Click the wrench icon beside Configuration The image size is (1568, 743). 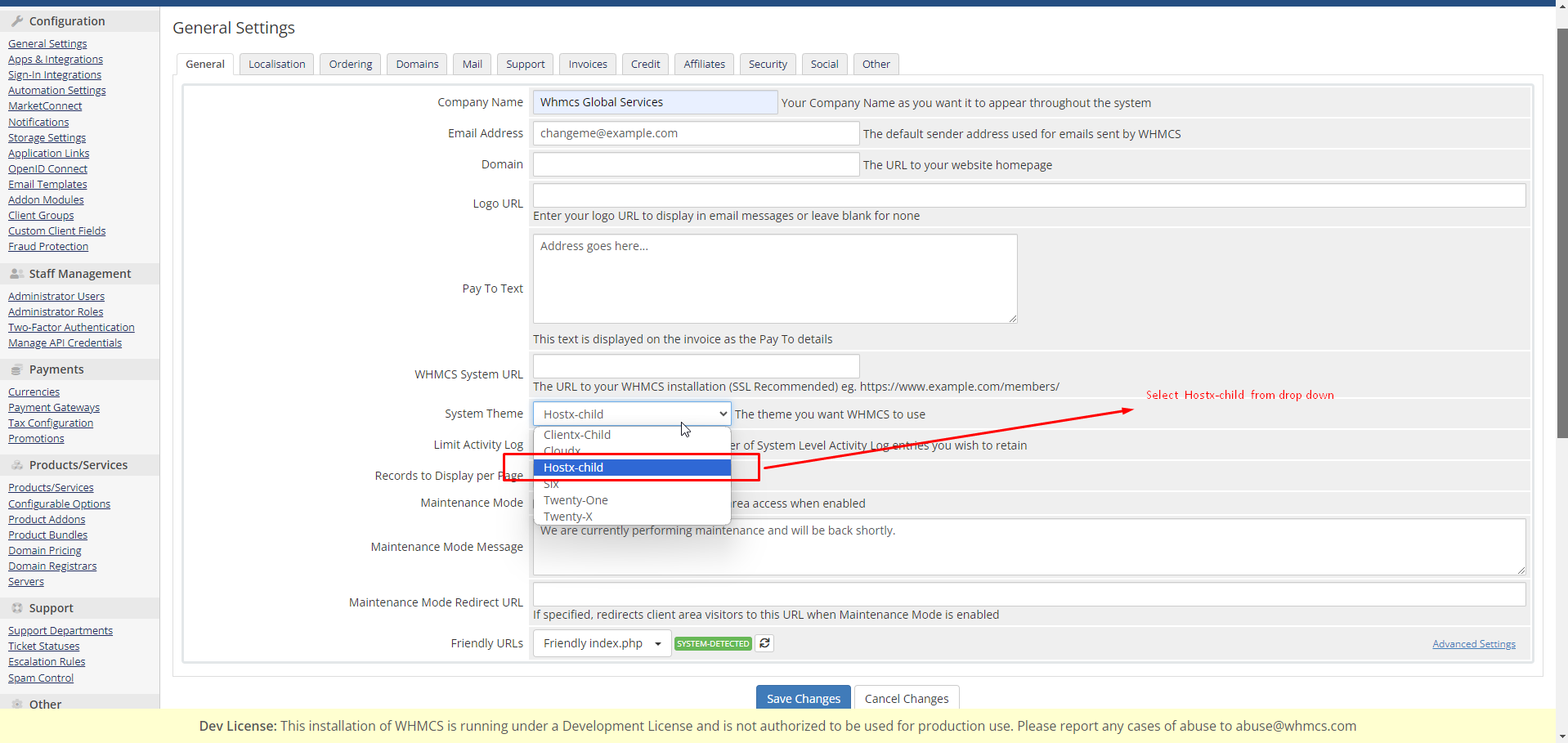pos(17,21)
